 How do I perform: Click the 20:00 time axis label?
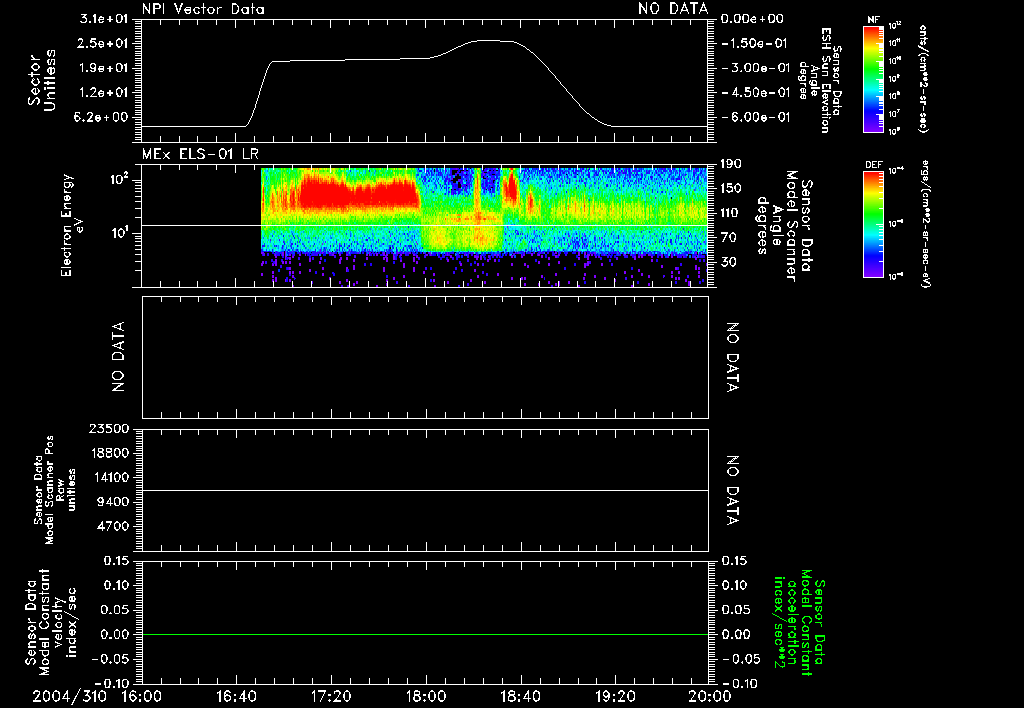coord(710,696)
